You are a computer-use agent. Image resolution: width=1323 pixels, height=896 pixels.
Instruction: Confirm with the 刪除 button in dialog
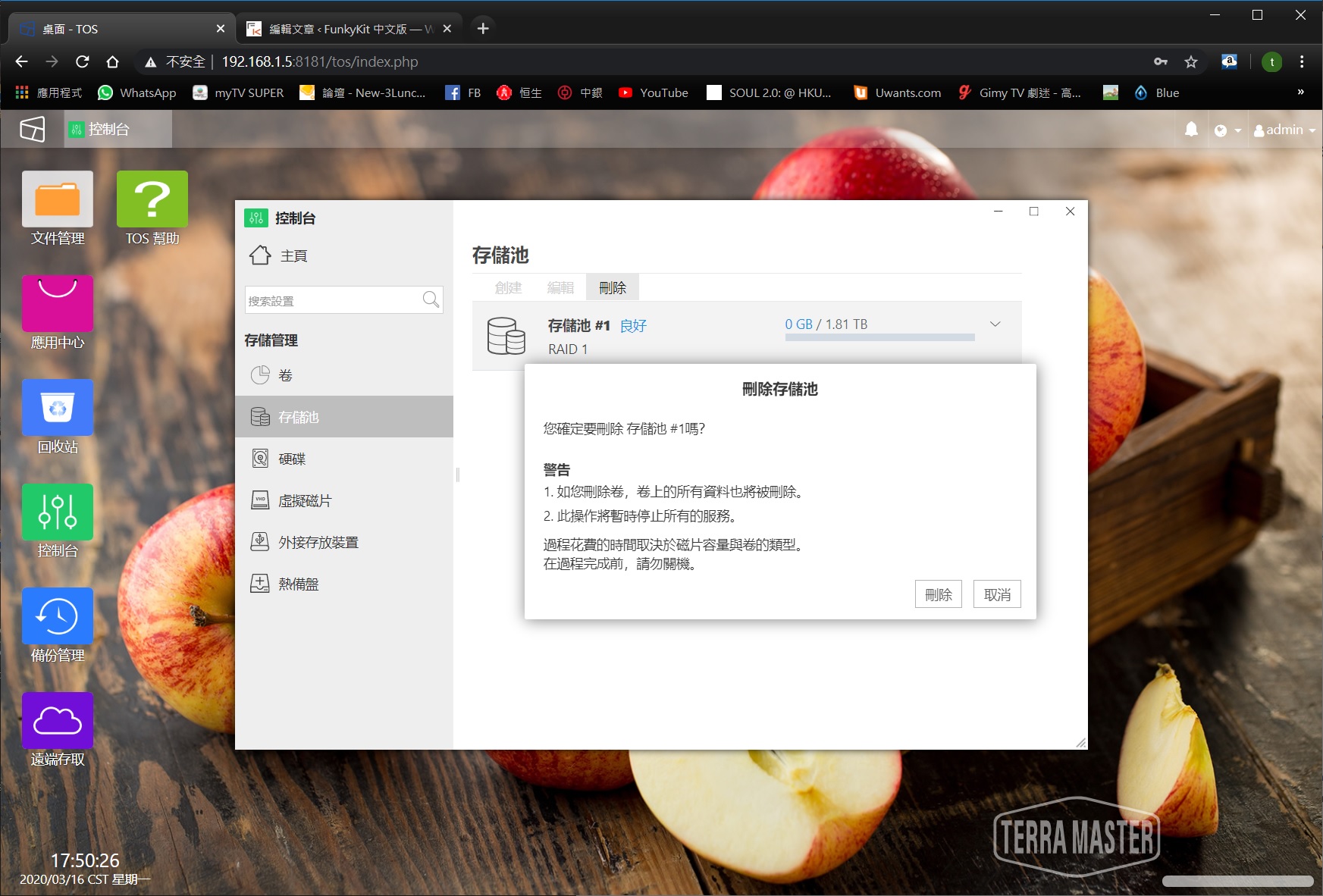(938, 594)
